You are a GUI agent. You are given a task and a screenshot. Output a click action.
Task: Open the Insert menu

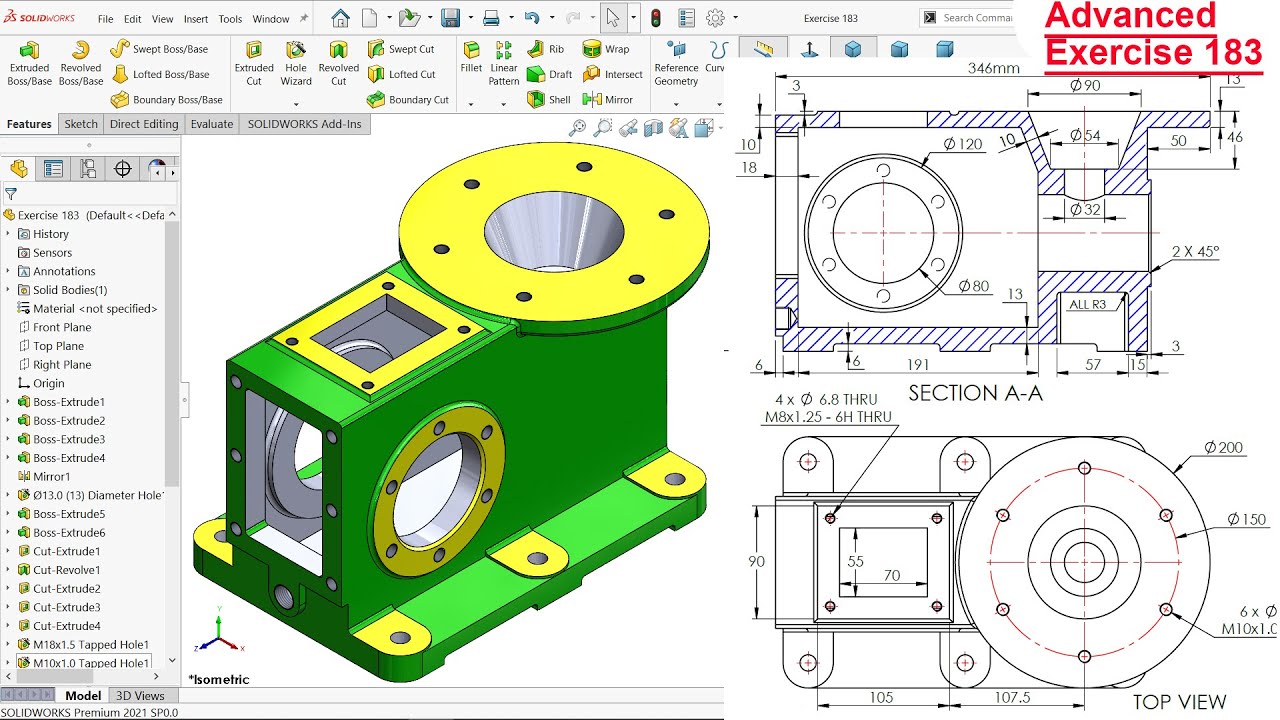coord(196,19)
